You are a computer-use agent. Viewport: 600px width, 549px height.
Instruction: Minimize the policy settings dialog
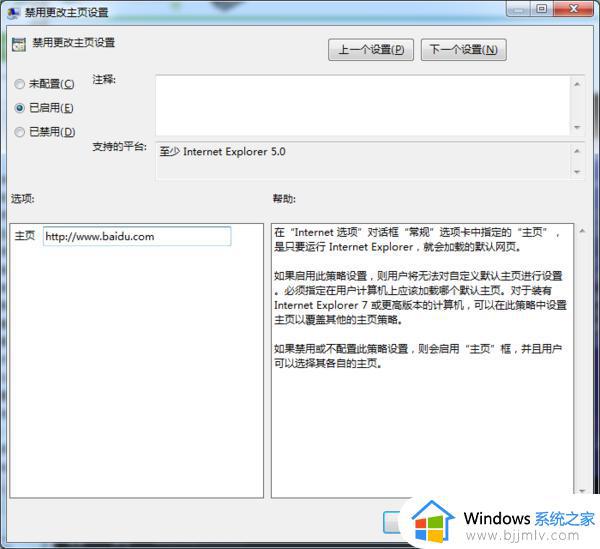(517, 9)
